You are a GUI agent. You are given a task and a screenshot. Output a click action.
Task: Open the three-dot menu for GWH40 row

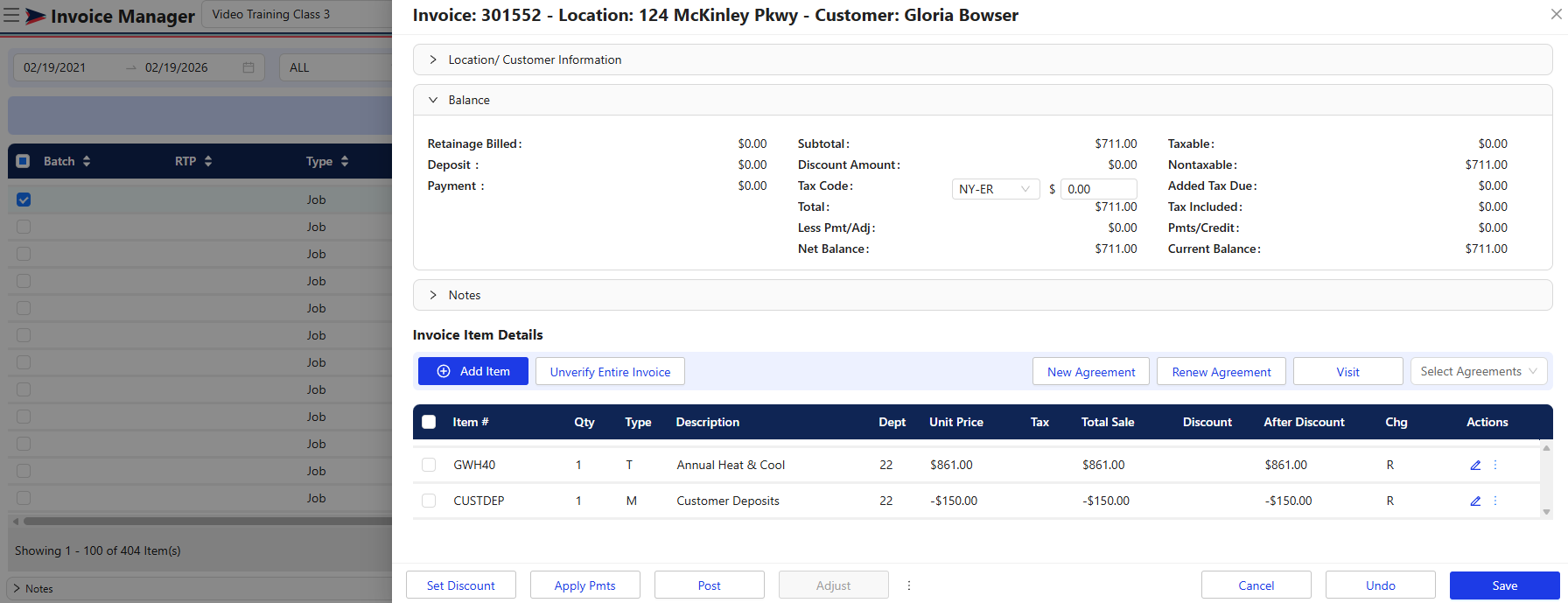1495,465
